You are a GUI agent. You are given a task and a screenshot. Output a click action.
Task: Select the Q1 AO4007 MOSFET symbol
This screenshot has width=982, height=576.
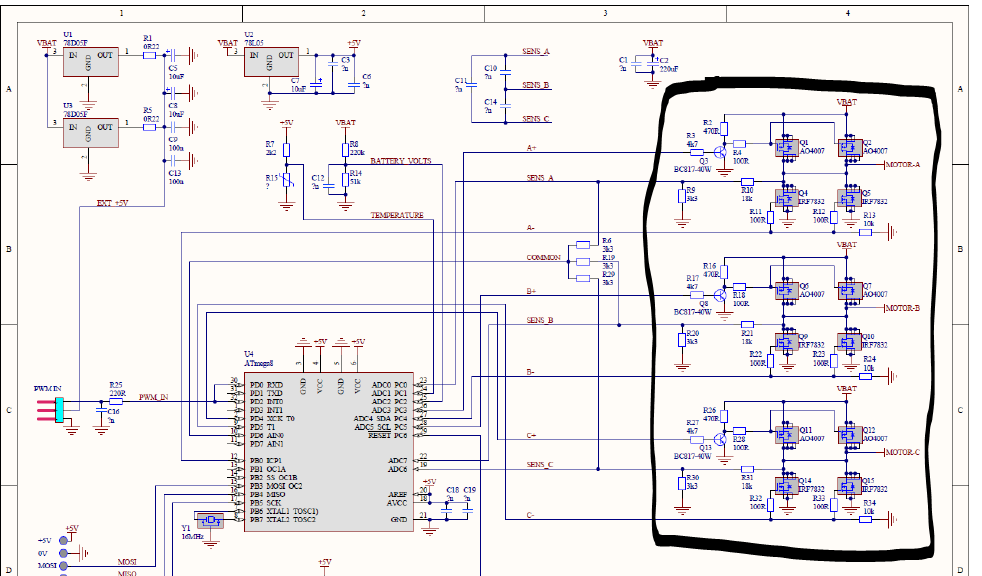[786, 147]
